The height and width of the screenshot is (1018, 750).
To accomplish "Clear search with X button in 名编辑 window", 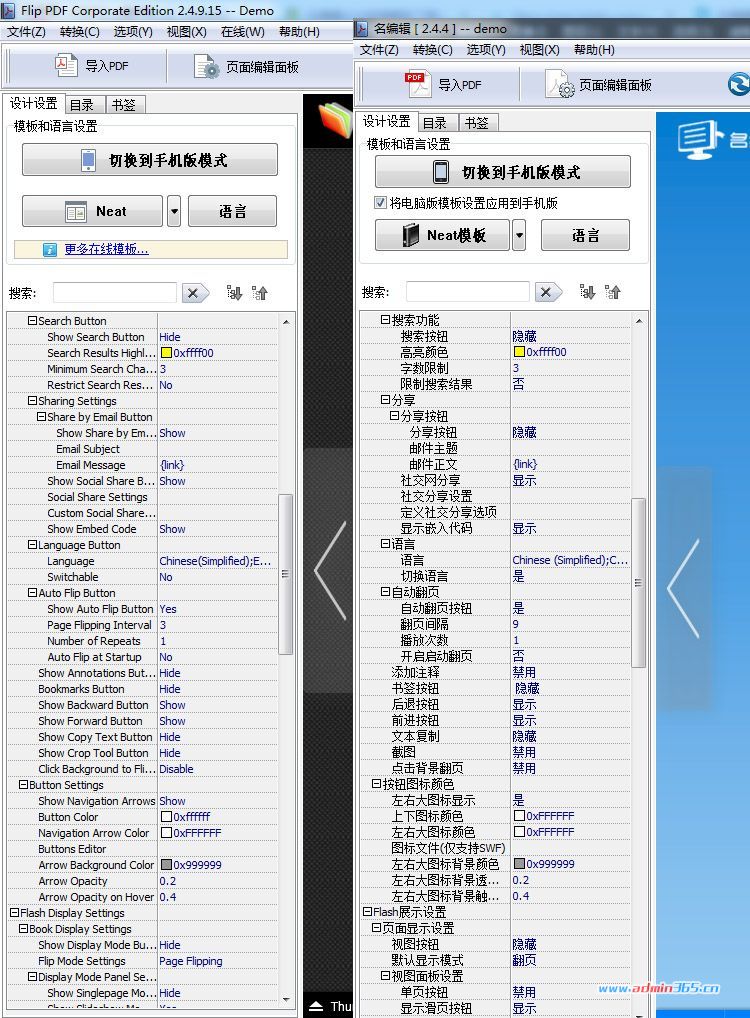I will pyautogui.click(x=549, y=292).
